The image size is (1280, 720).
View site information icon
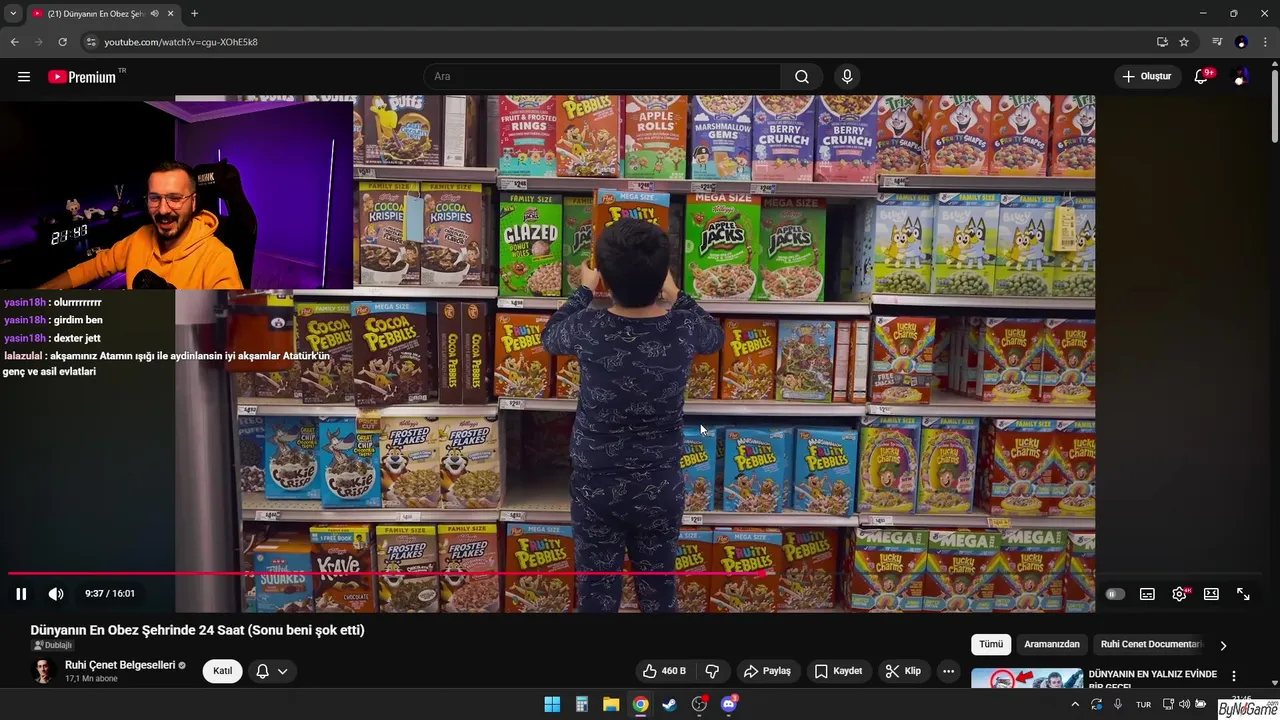click(91, 42)
